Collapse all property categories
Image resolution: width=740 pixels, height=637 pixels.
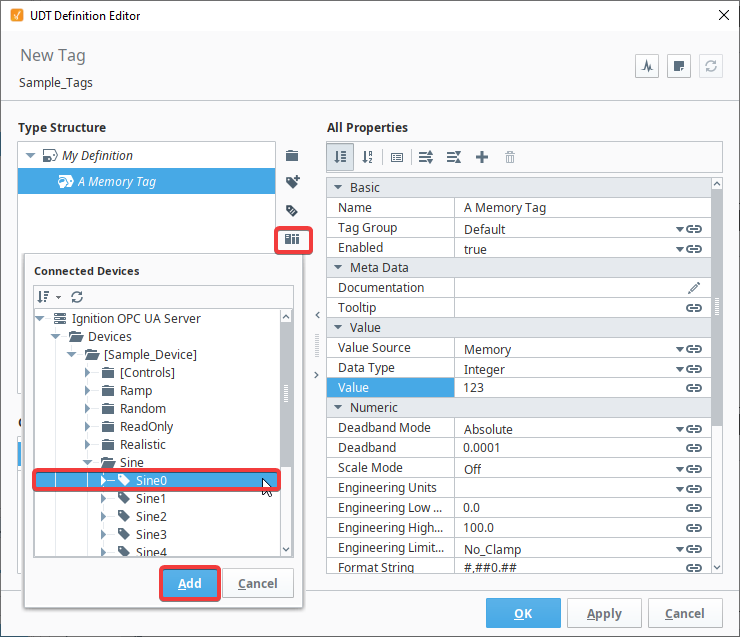click(454, 157)
